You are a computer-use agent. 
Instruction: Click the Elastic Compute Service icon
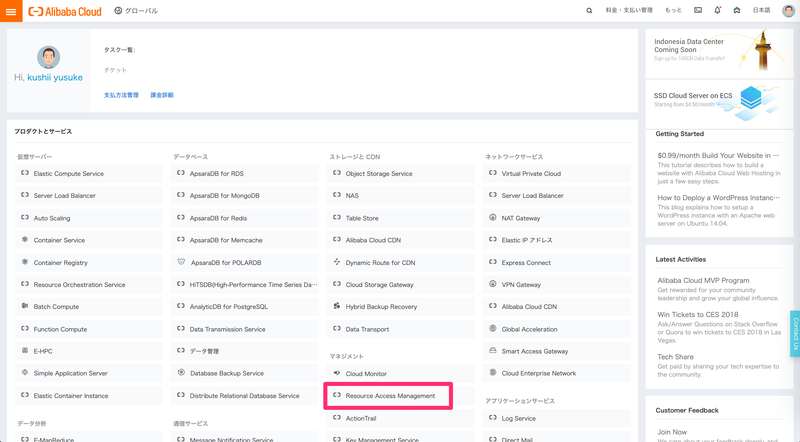[24, 173]
